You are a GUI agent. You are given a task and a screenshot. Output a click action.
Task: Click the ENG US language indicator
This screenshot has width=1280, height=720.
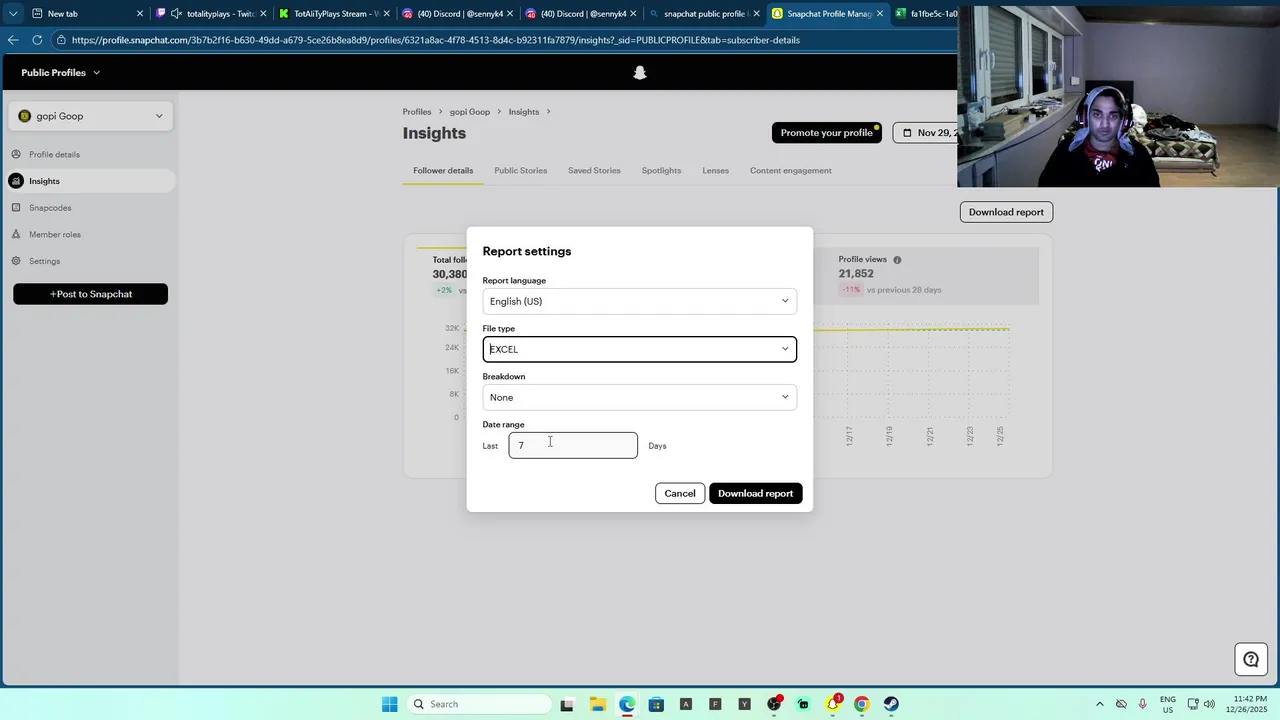(x=1168, y=704)
